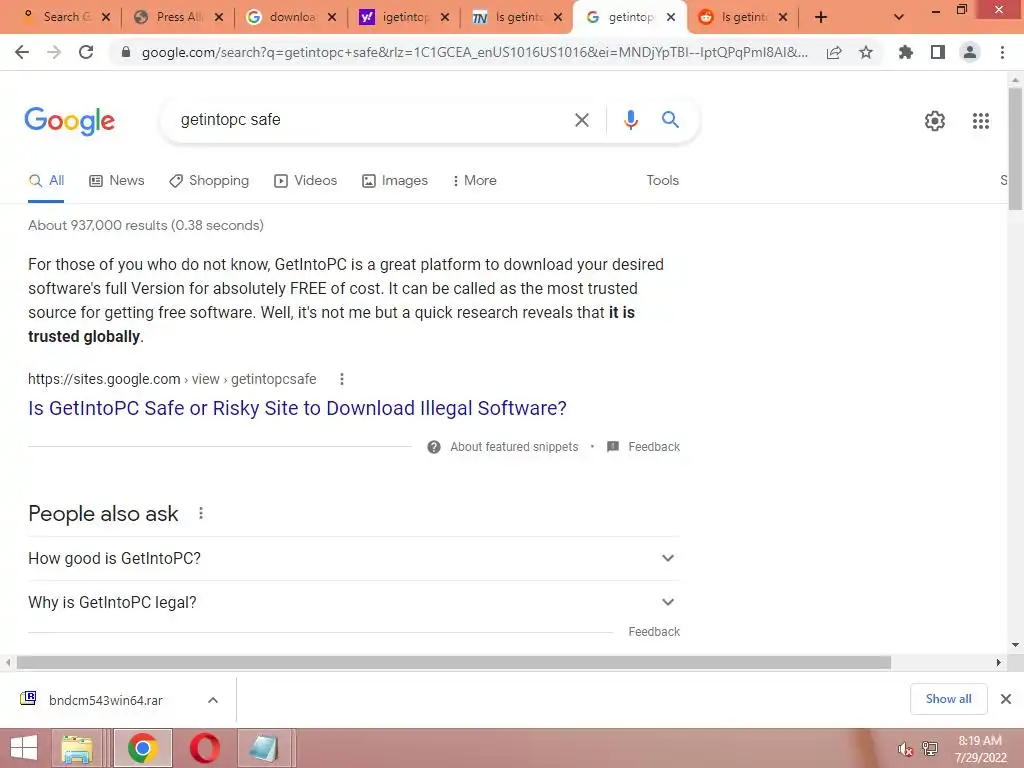Click the muted volume tray icon

pos(904,750)
